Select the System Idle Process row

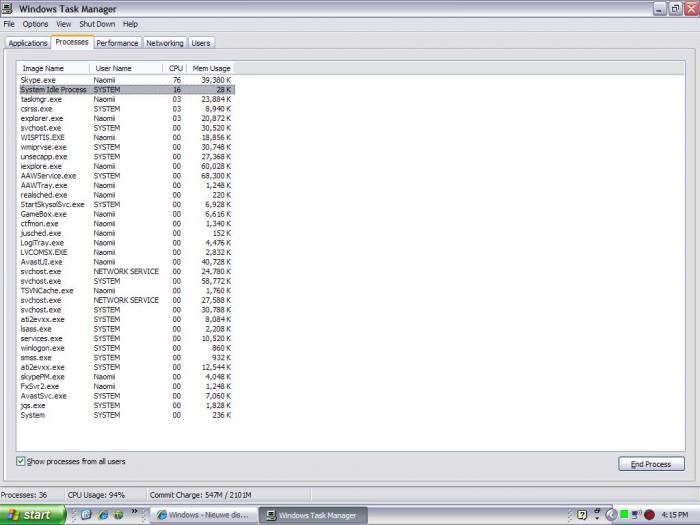(x=126, y=90)
